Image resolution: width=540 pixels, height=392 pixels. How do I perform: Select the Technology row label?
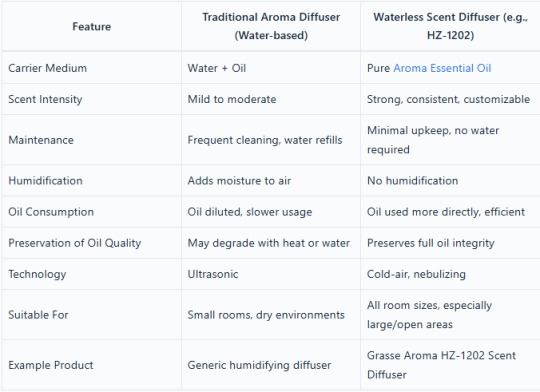click(x=37, y=274)
